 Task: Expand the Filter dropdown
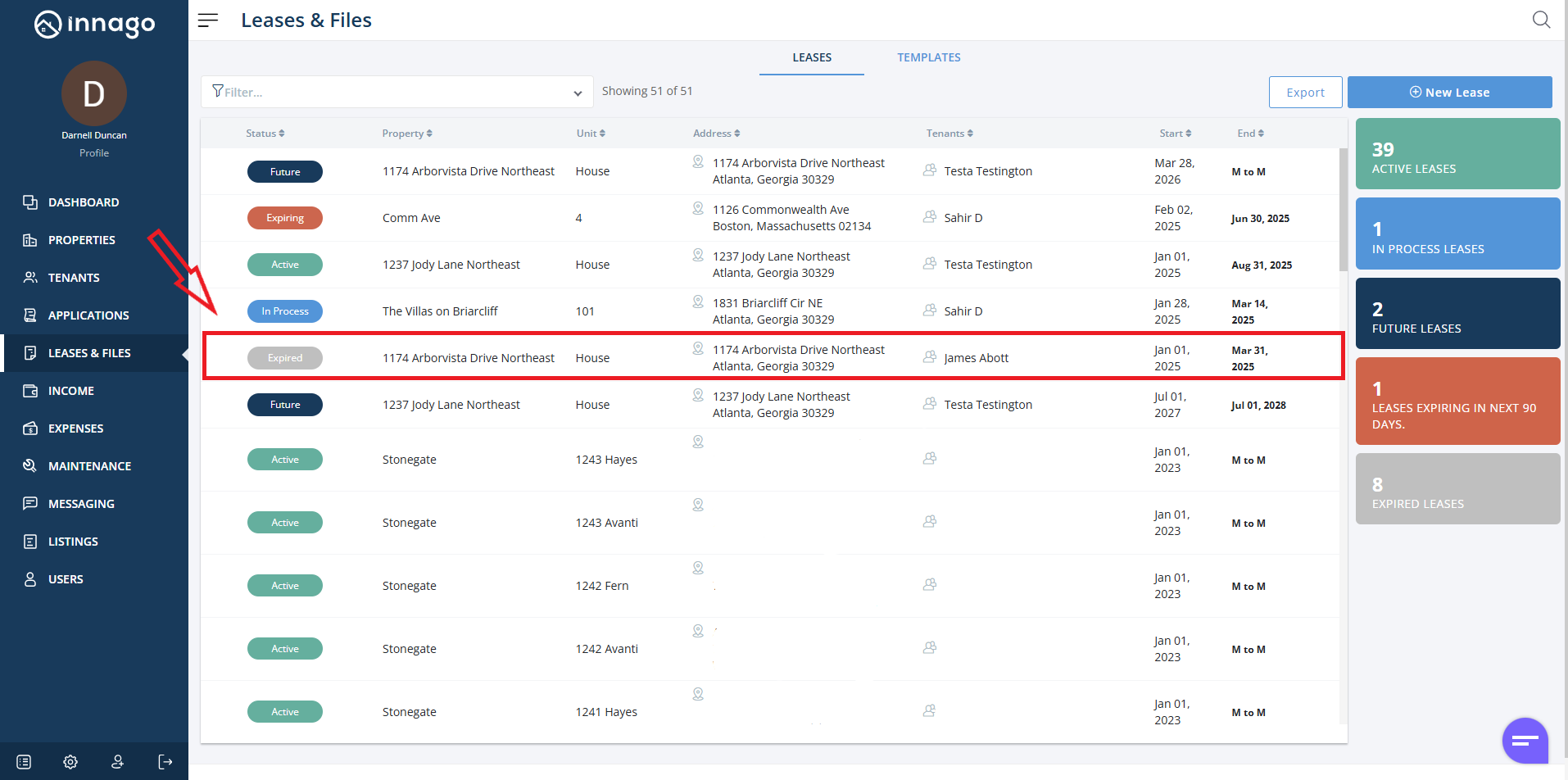(x=578, y=93)
